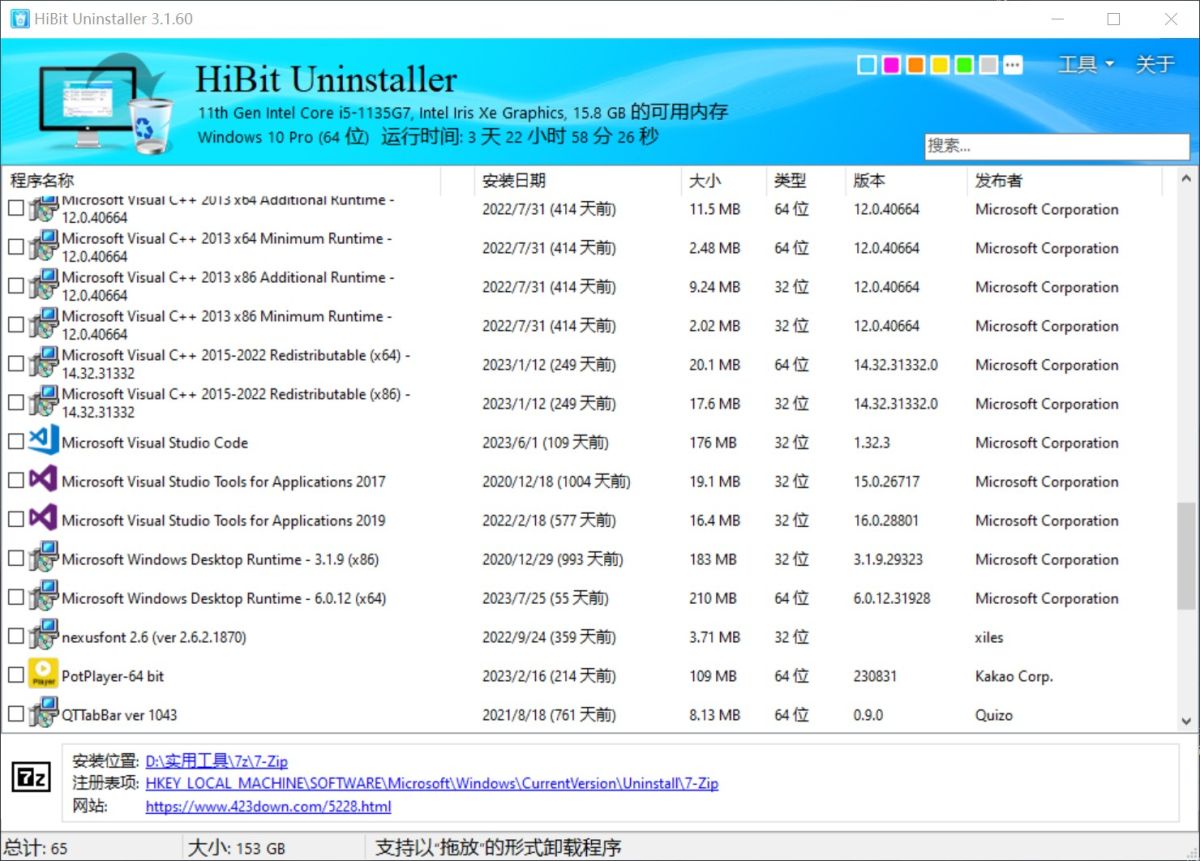The width and height of the screenshot is (1200, 861).
Task: Select the green color theme swatch
Action: tap(965, 65)
